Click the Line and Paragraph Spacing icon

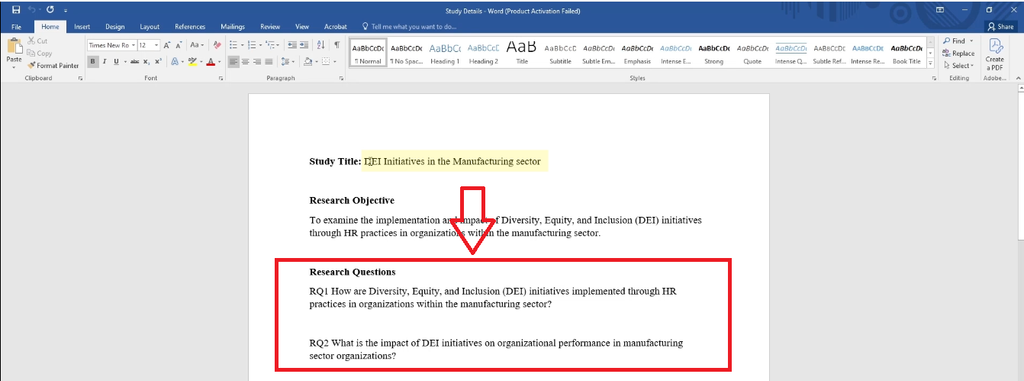click(285, 61)
